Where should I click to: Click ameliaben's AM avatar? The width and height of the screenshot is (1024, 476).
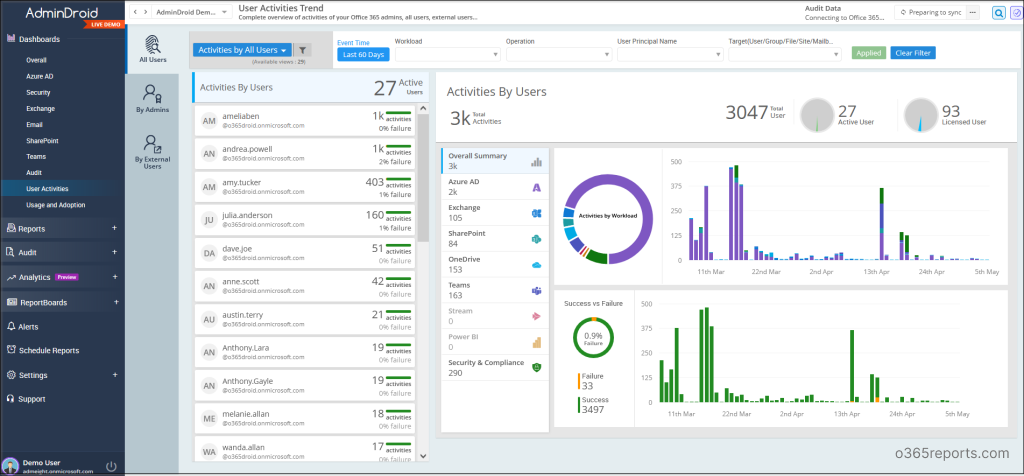209,121
